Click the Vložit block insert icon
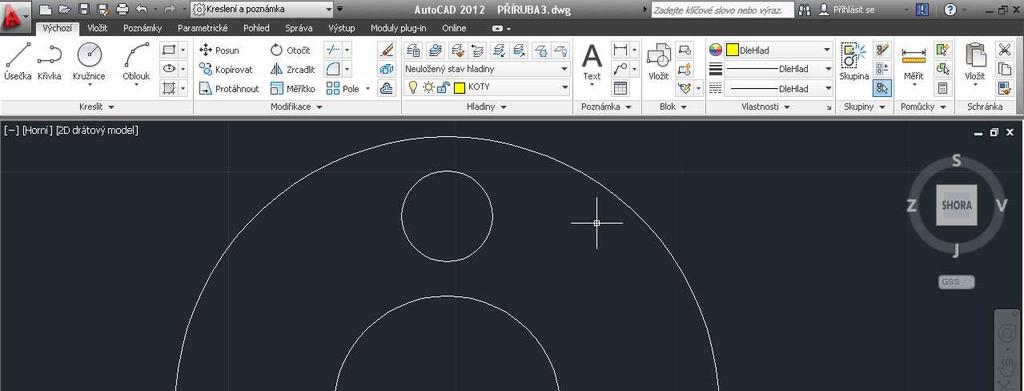 [x=658, y=62]
